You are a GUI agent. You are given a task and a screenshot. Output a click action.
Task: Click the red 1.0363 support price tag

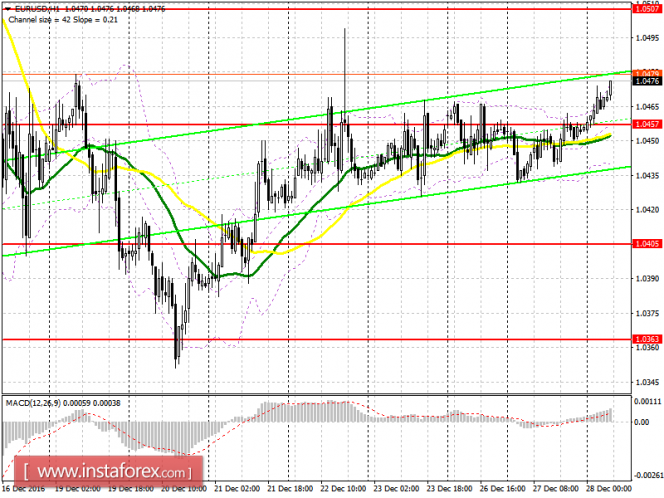[647, 339]
